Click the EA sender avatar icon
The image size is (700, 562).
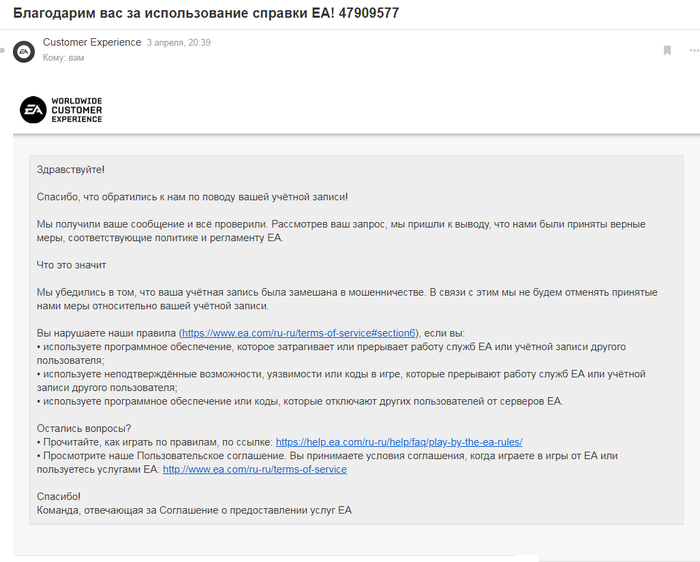pos(23,50)
